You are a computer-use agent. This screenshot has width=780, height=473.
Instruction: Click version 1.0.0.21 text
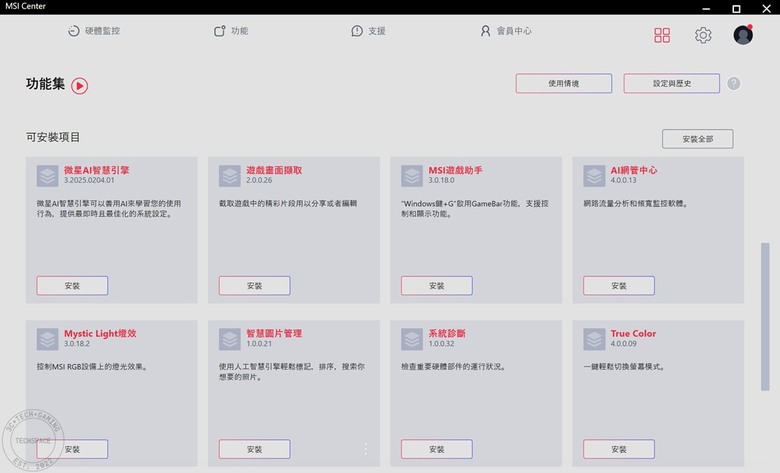pyautogui.click(x=259, y=344)
